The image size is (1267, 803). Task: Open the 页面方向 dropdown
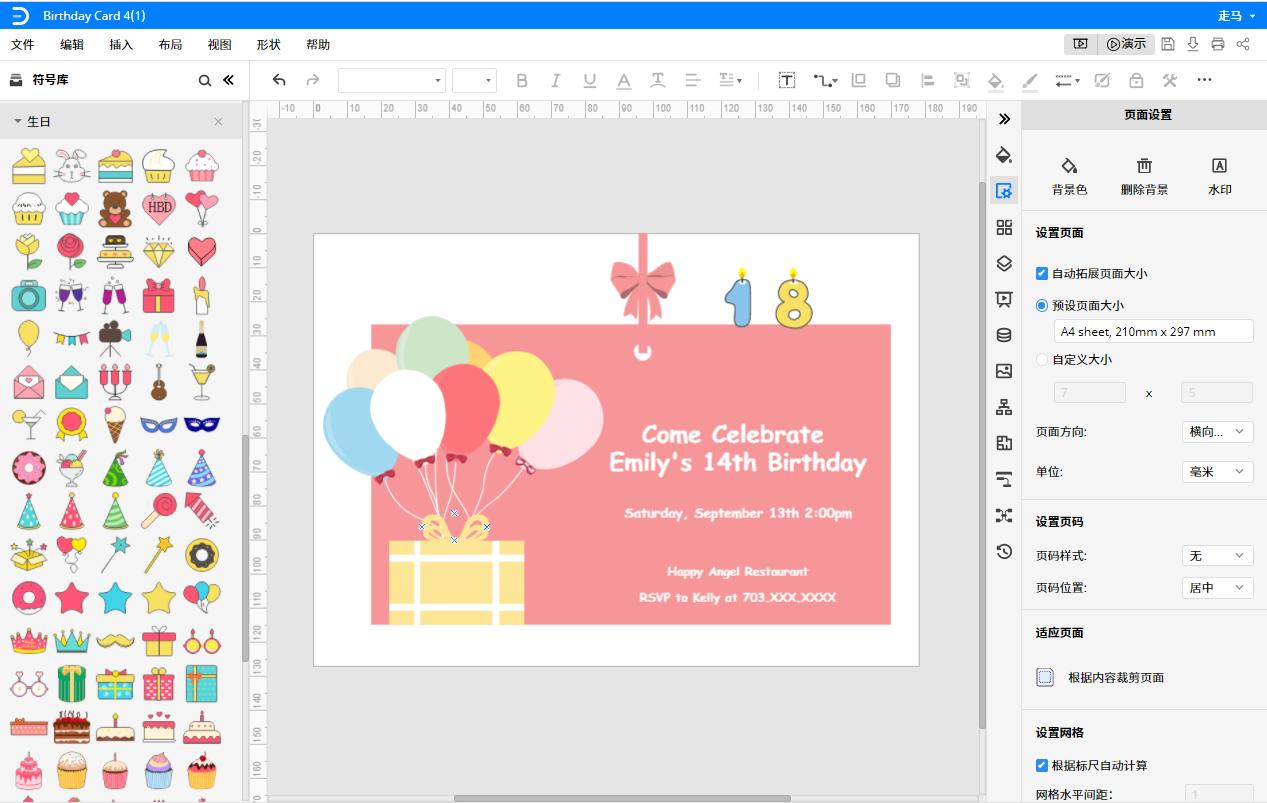[x=1217, y=432]
